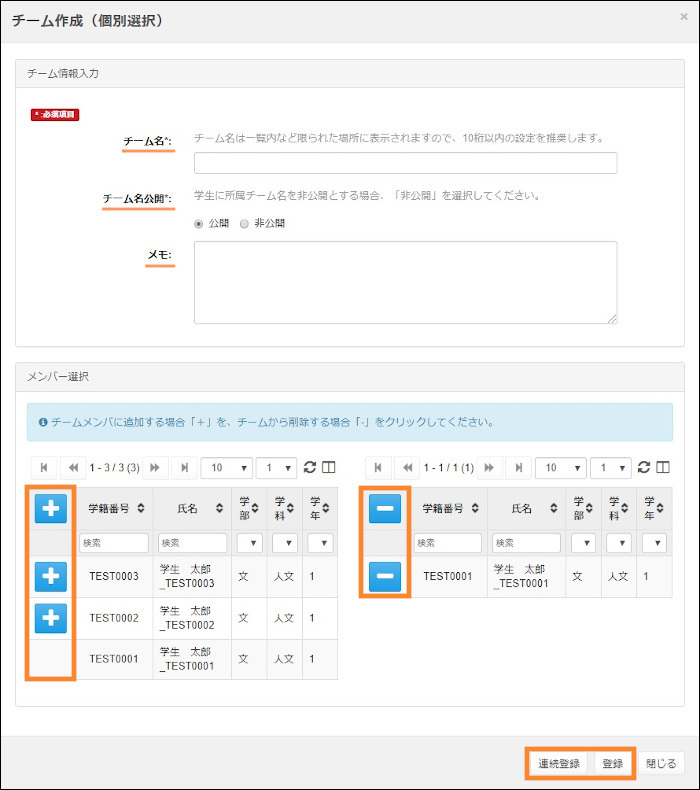700x790 pixels.
Task: Remove TEST0001 with the minus button
Action: 385,577
